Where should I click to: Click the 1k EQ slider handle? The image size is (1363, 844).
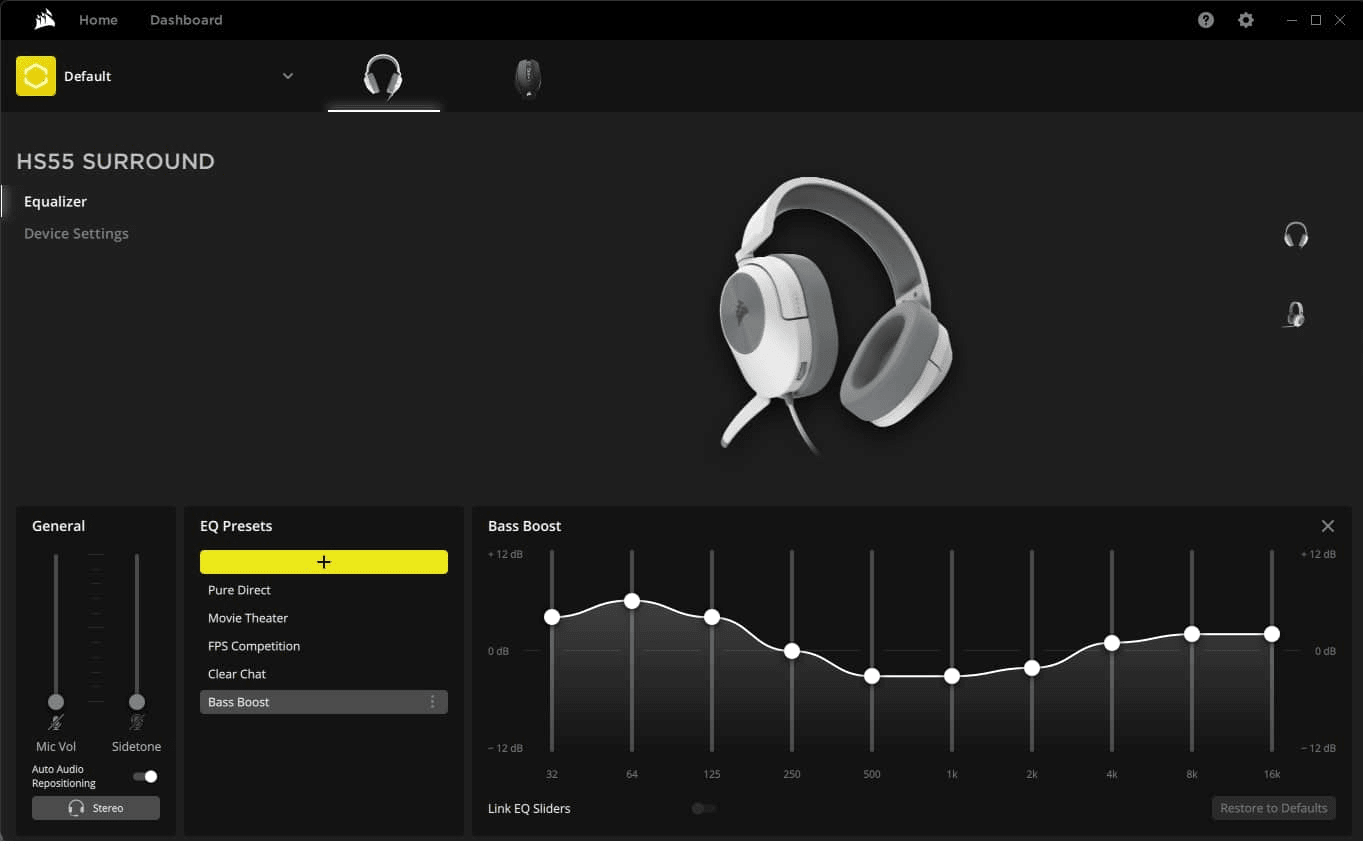coord(952,676)
